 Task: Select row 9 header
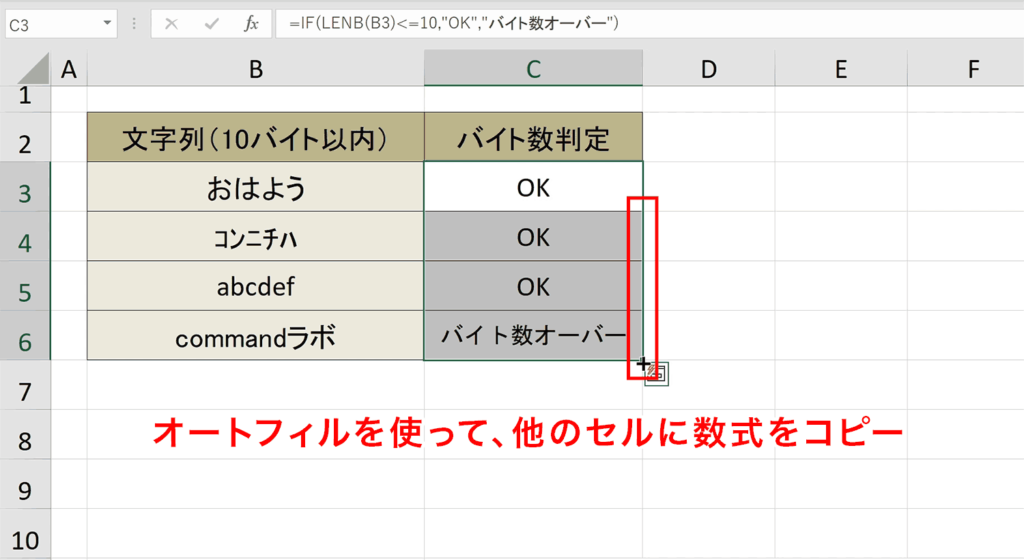click(x=25, y=484)
